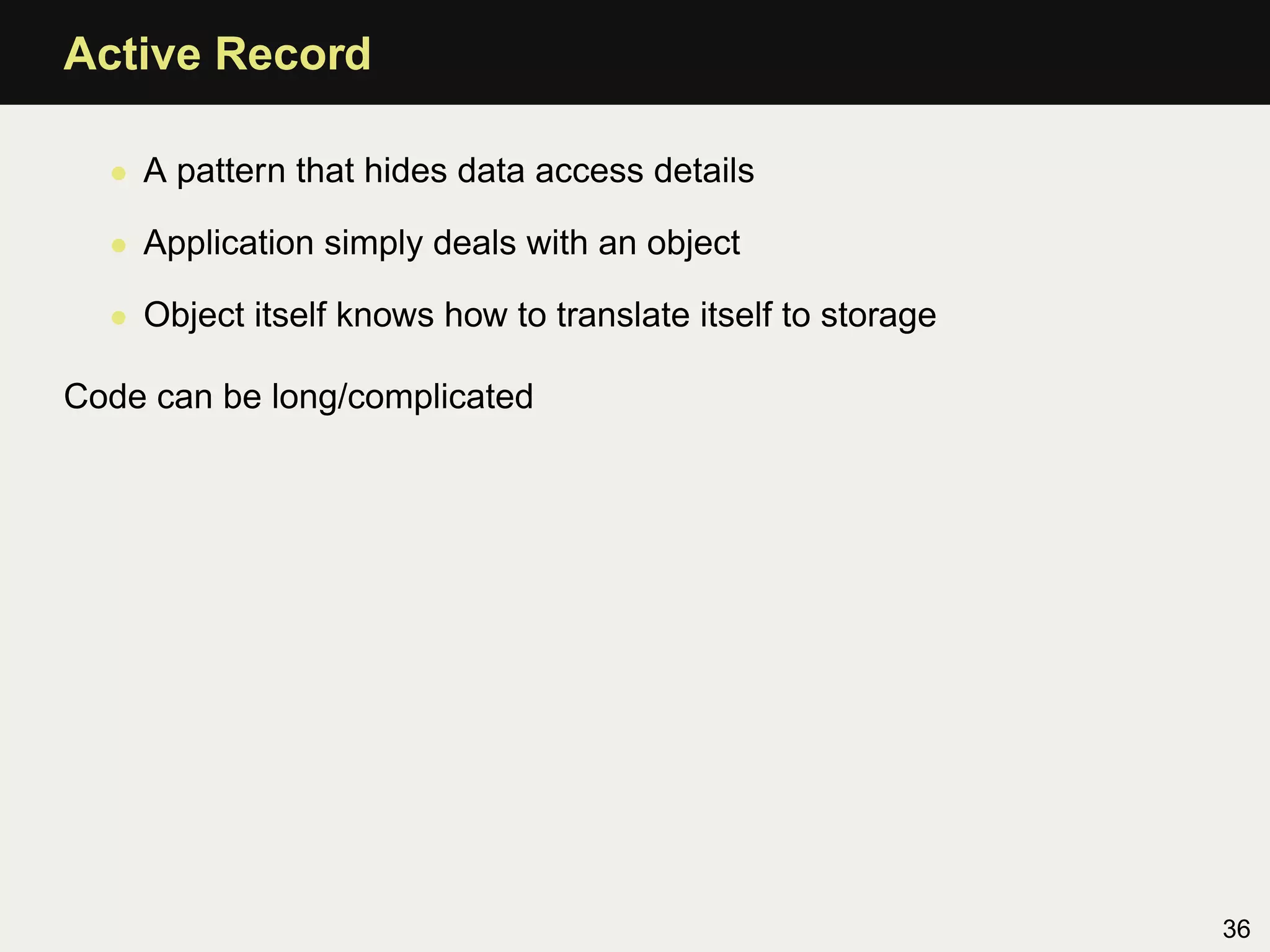Click the word "Record" in the title
This screenshot has width=1270, height=952.
pyautogui.click(x=293, y=54)
